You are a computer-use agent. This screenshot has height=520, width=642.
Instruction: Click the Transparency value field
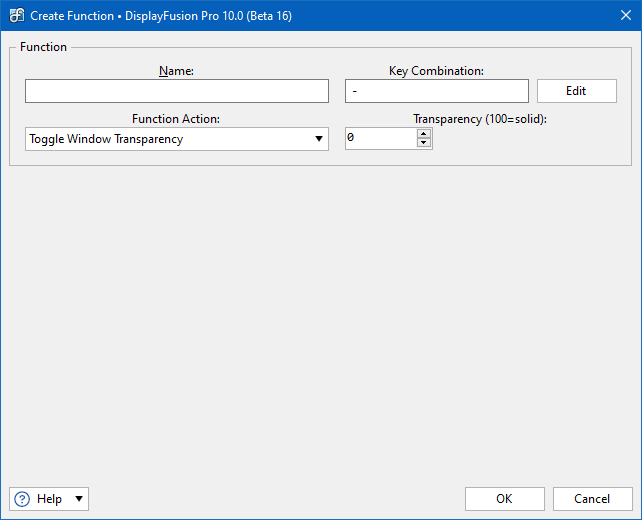click(x=381, y=138)
